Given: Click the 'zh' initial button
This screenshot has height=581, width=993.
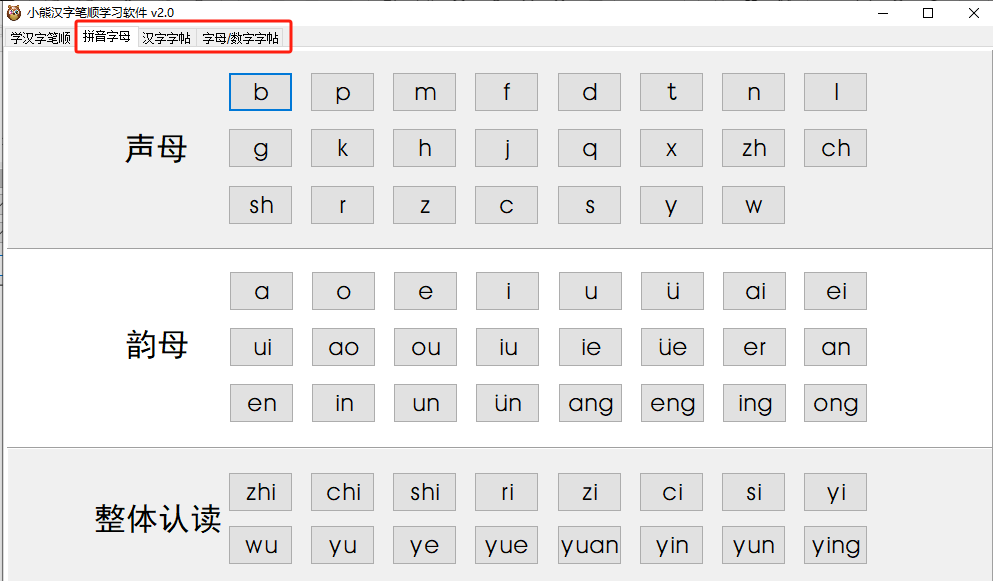Looking at the screenshot, I should click(753, 148).
